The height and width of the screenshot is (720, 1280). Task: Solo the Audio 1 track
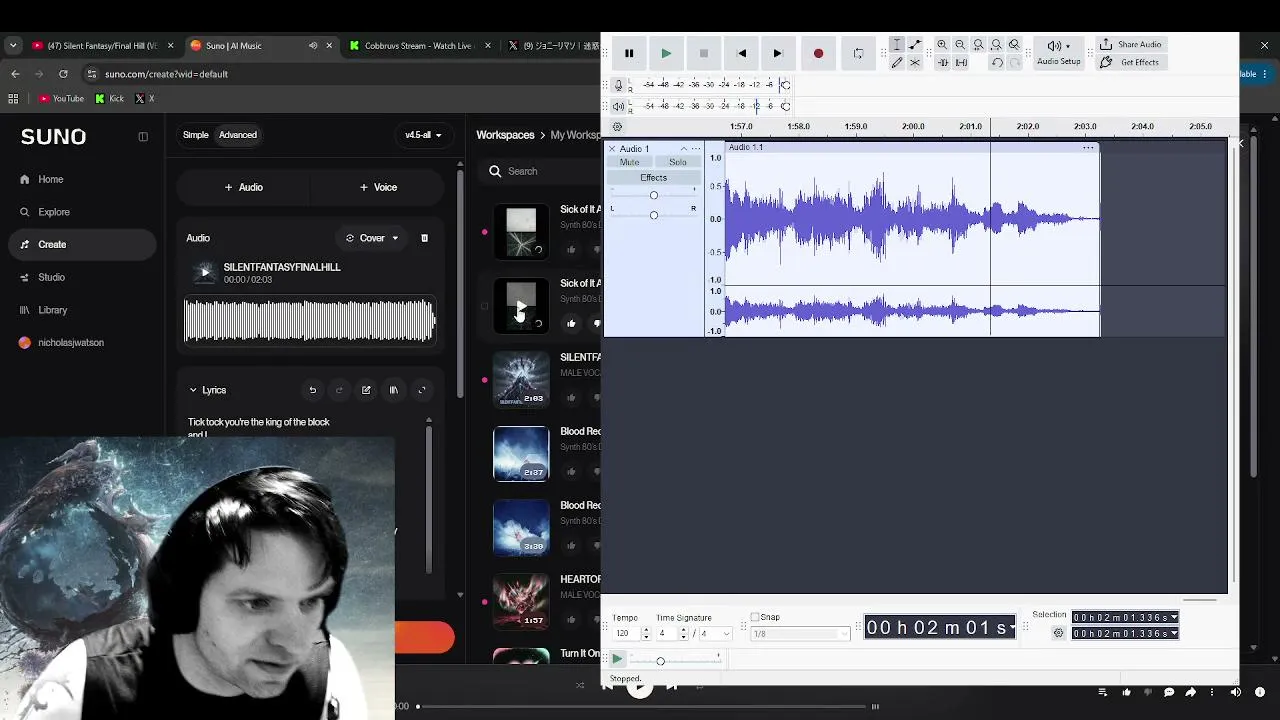coord(678,162)
